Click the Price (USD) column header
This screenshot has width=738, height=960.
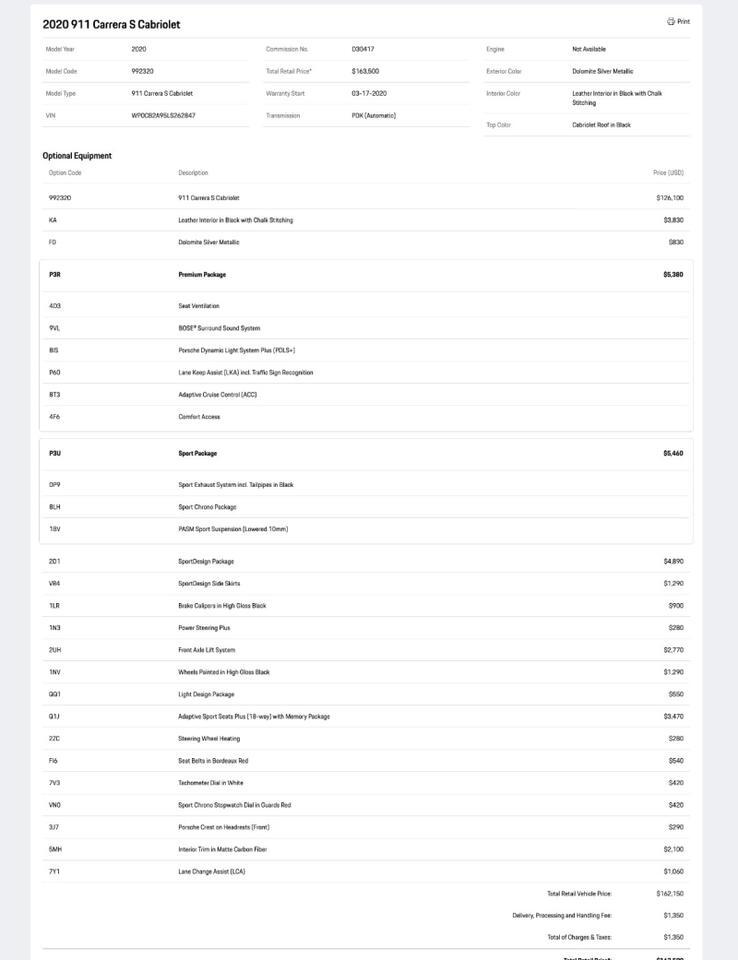tap(668, 173)
